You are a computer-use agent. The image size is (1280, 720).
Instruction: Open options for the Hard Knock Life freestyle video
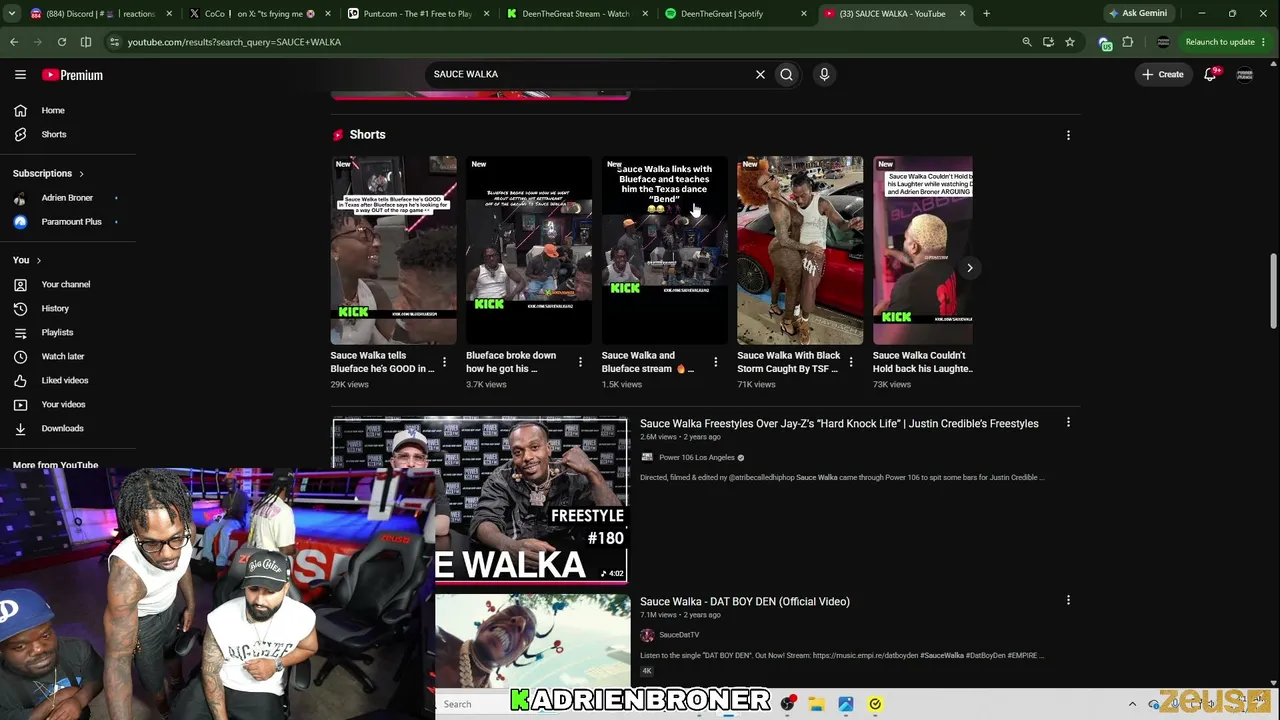1068,423
